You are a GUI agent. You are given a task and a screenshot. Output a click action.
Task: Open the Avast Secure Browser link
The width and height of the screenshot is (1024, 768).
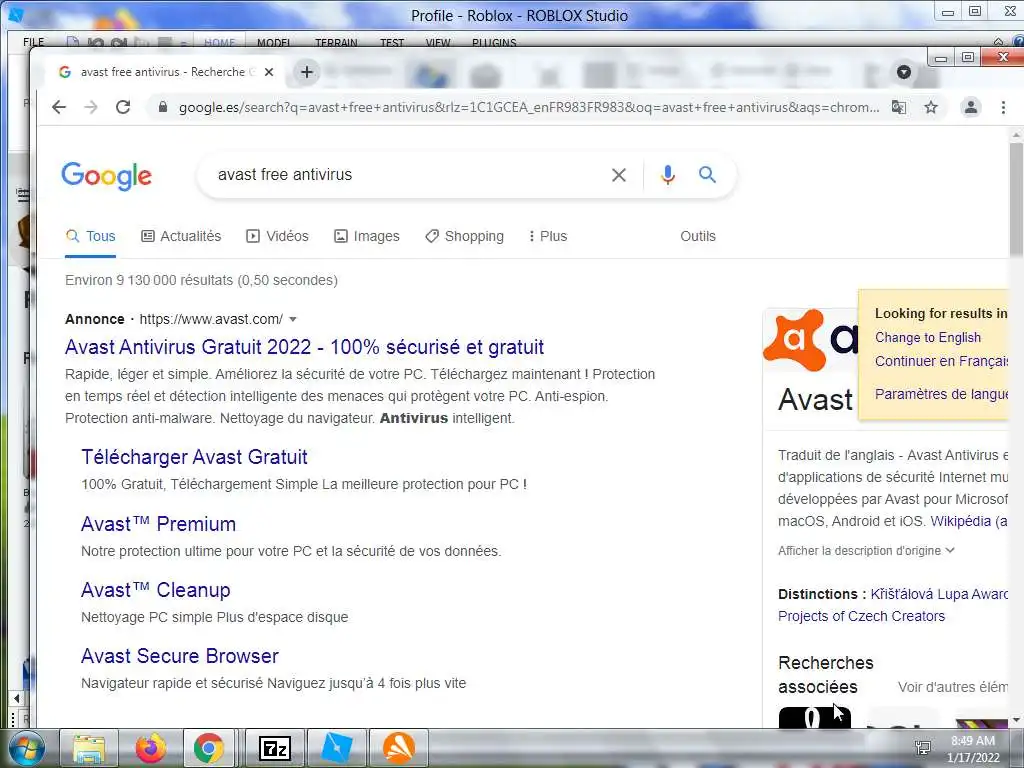pos(180,656)
